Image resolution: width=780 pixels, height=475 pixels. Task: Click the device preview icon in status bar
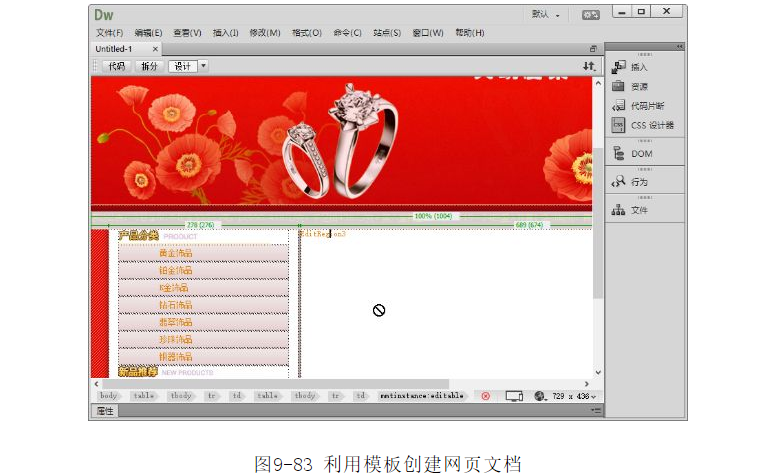click(514, 396)
